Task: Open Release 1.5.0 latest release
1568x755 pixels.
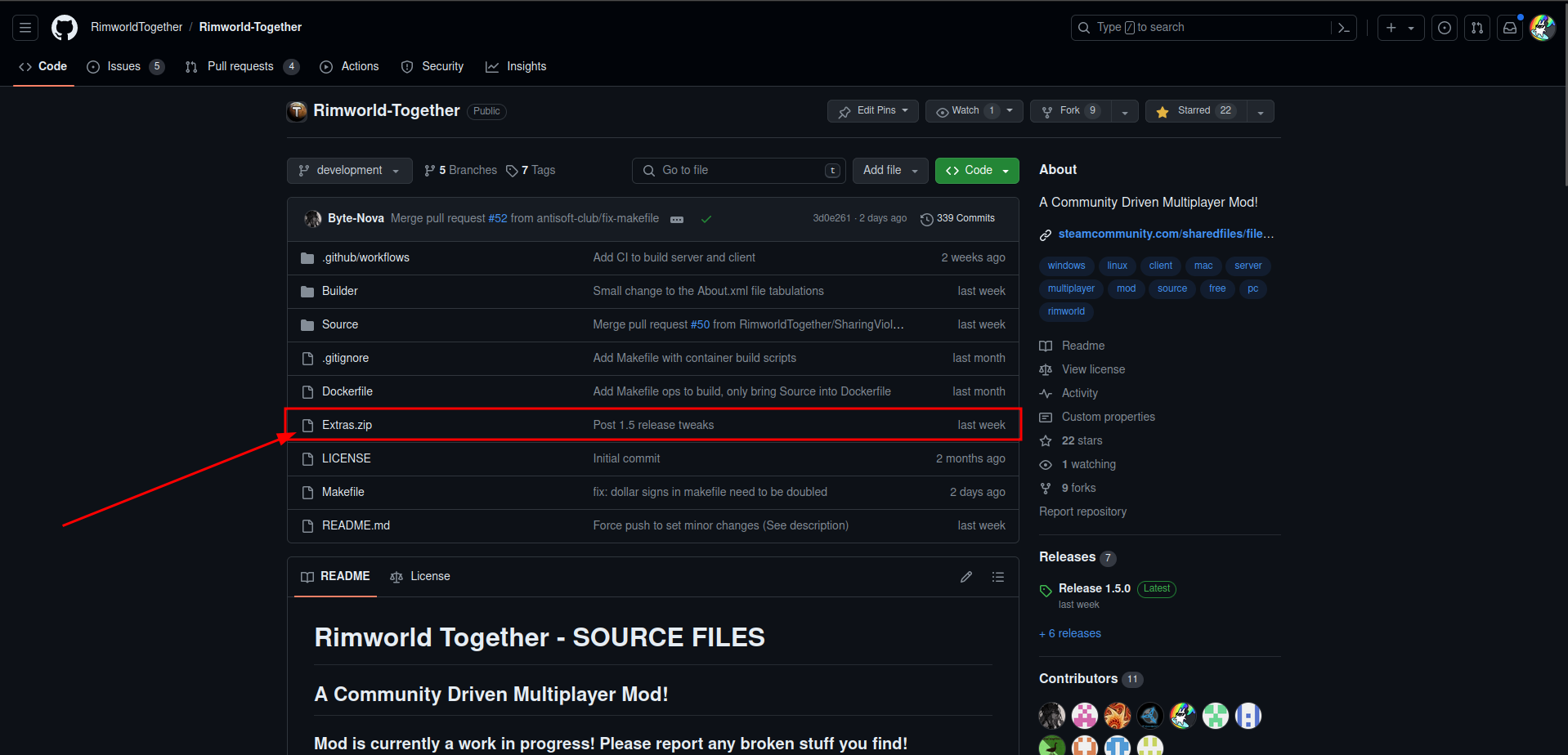Action: click(1095, 588)
